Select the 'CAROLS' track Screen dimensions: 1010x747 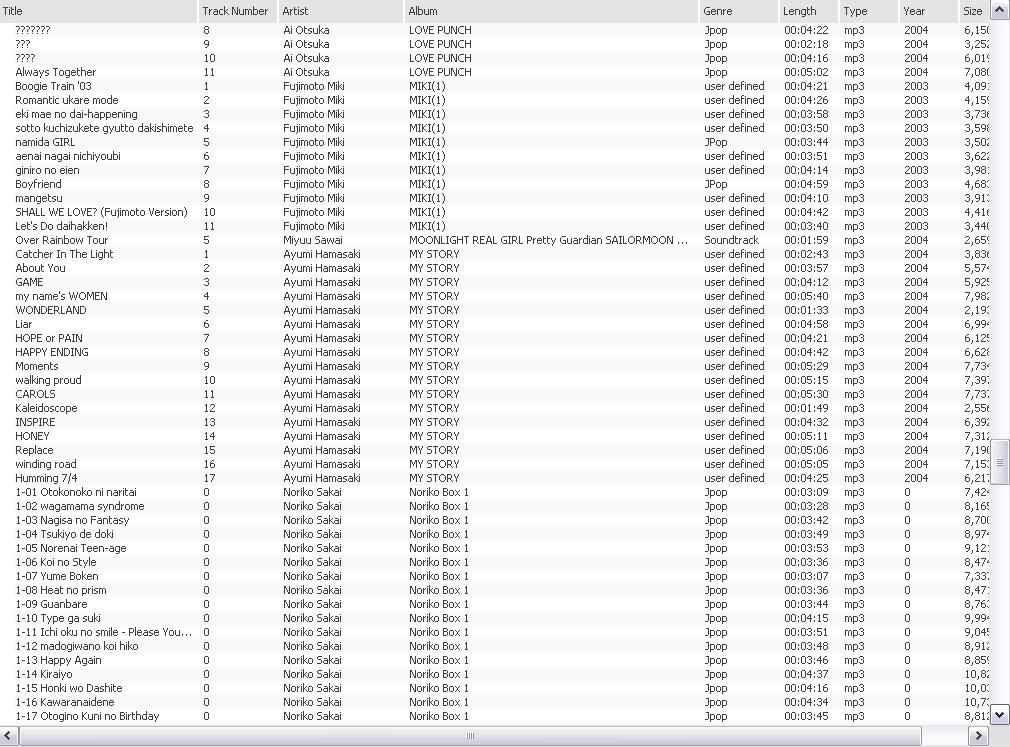click(495, 394)
